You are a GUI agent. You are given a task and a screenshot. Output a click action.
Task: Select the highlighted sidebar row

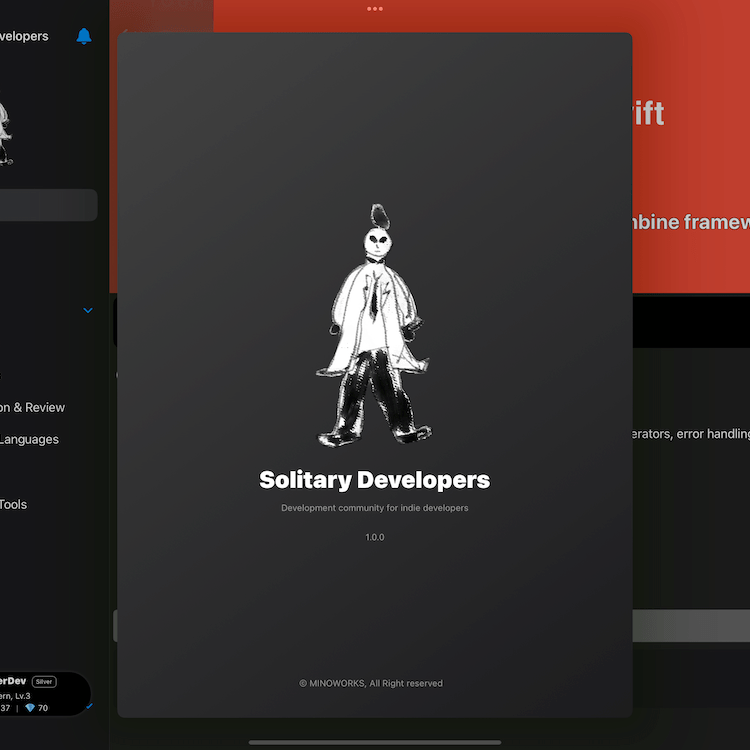coord(48,205)
